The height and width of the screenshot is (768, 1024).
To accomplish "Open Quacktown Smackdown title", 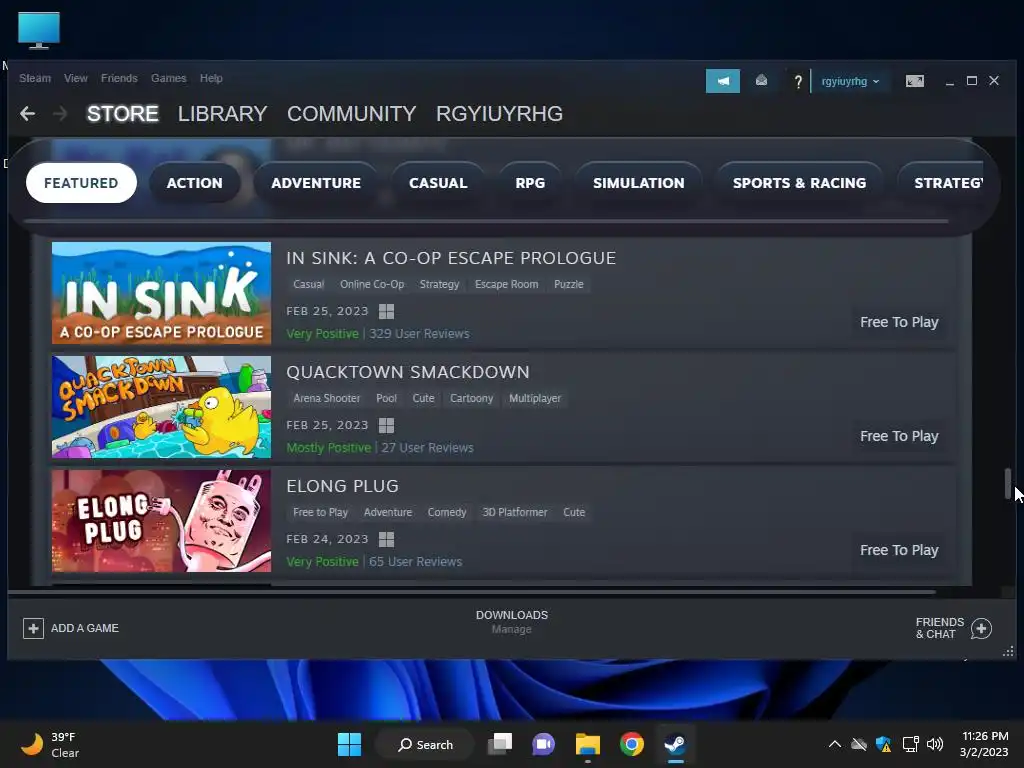I will pos(408,372).
